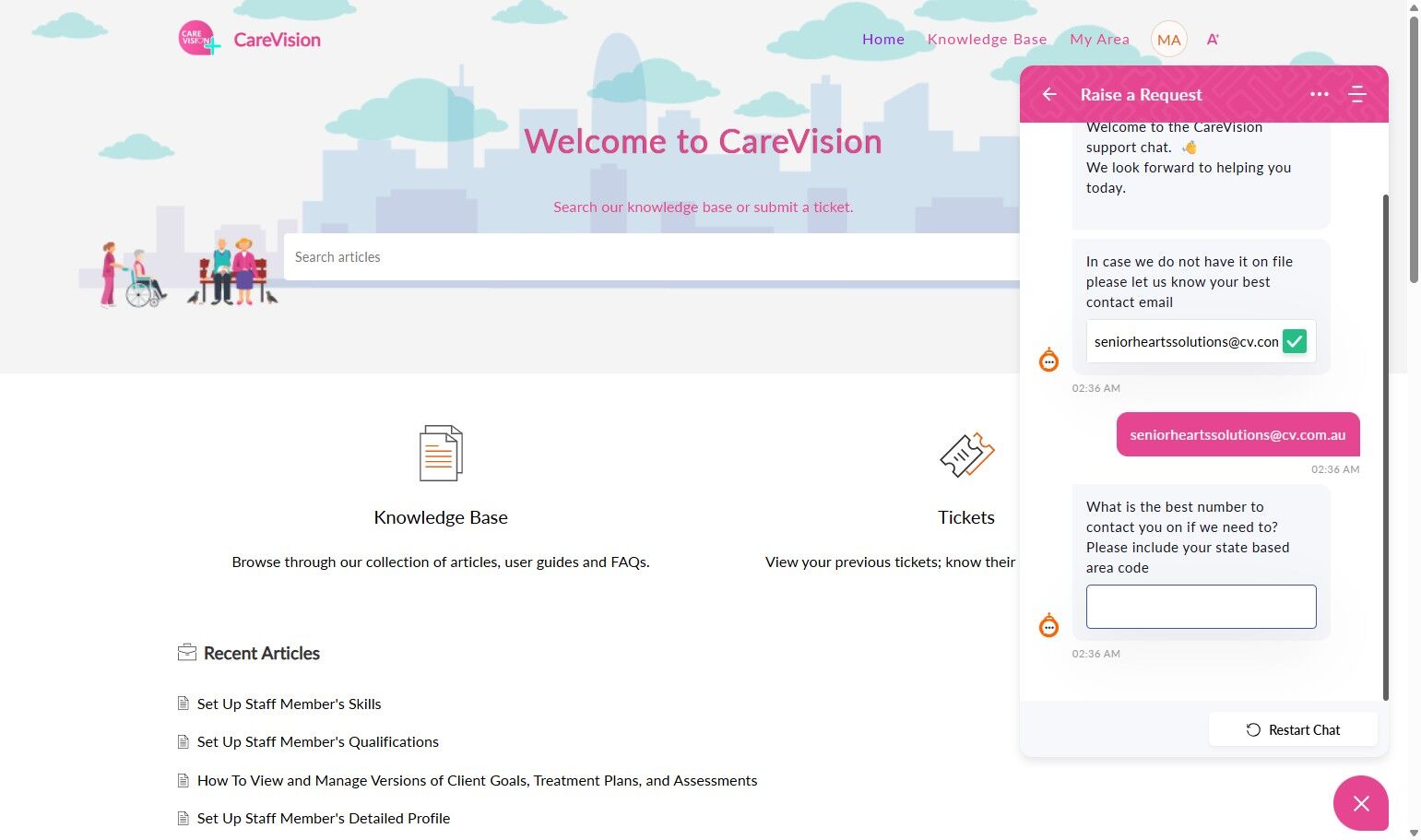Open the MA user avatar menu
1421x840 pixels.
[1168, 40]
